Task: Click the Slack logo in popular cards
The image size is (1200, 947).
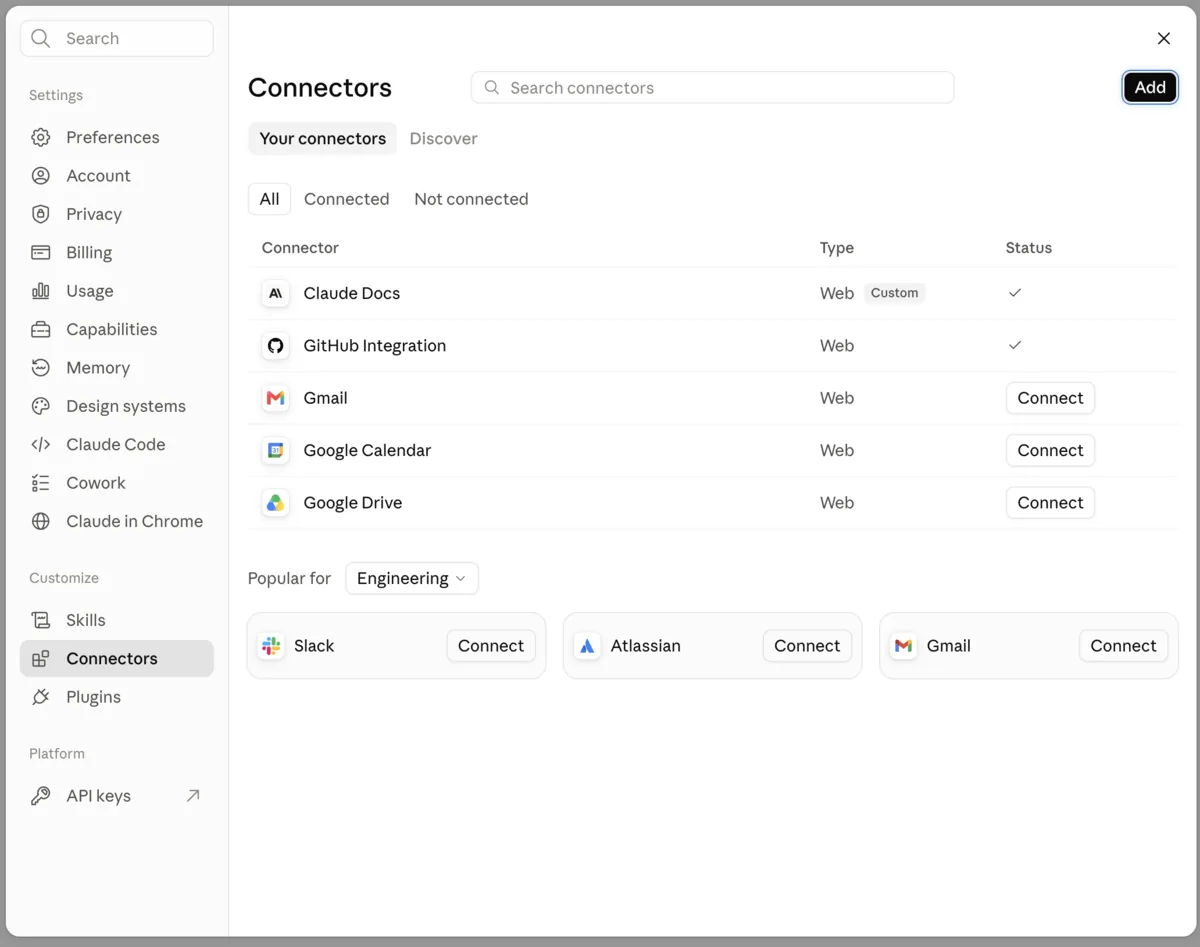Action: (271, 646)
